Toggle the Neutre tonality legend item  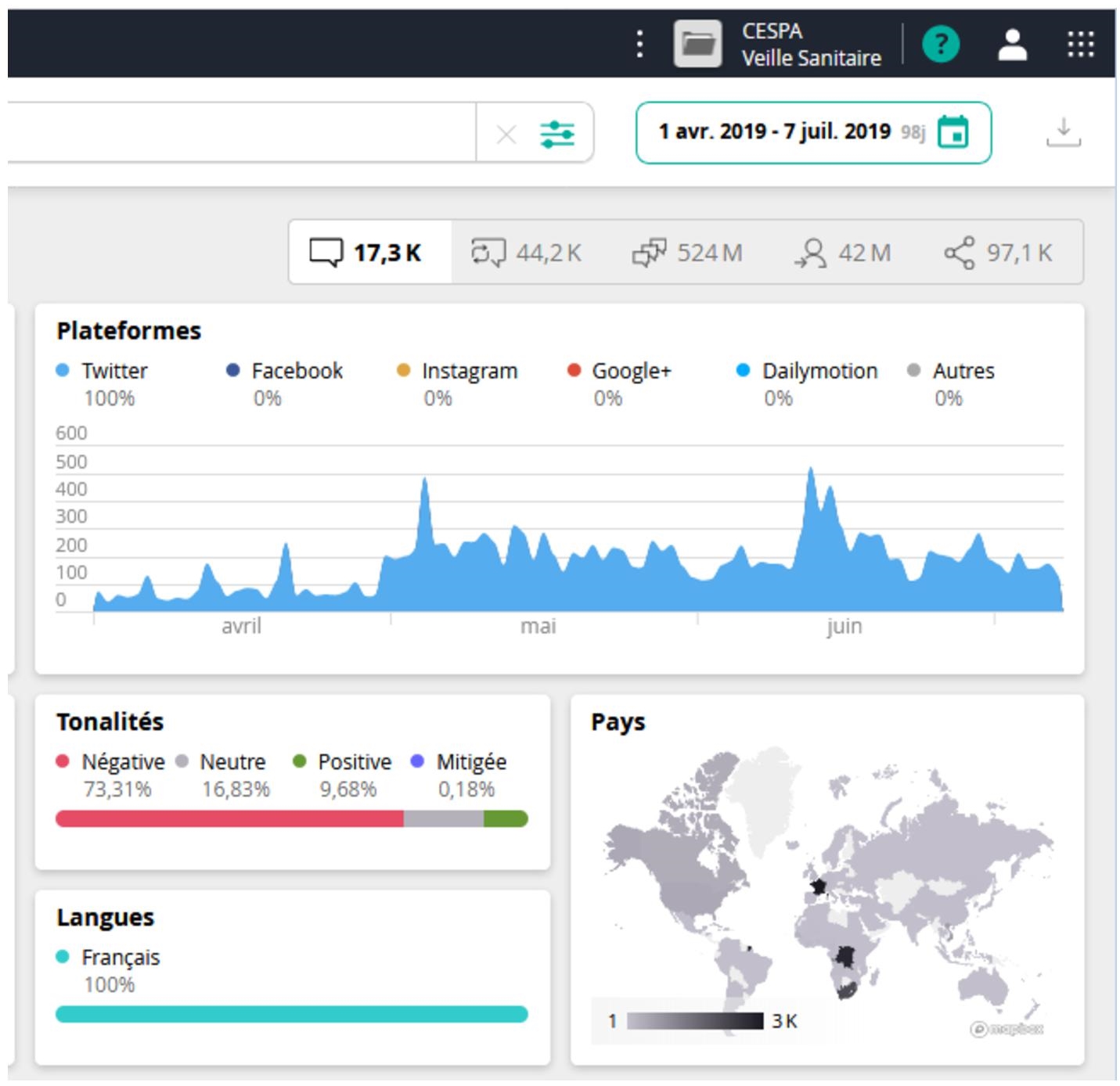pyautogui.click(x=222, y=775)
